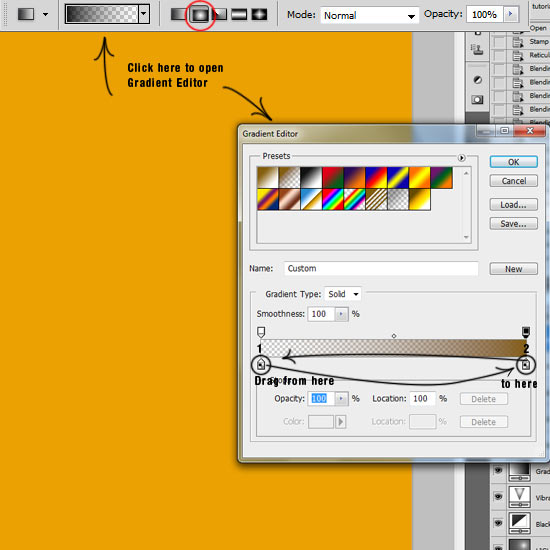
Task: Open the gradient picker dropdown arrow
Action: click(143, 14)
